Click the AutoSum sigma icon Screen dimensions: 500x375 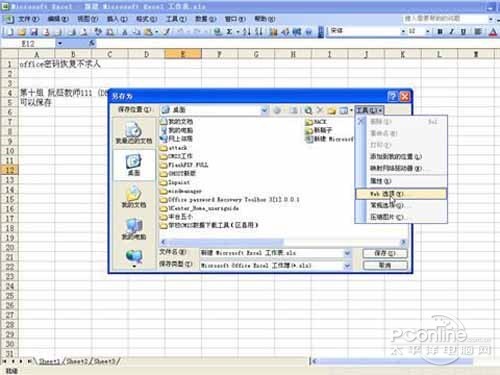point(229,32)
